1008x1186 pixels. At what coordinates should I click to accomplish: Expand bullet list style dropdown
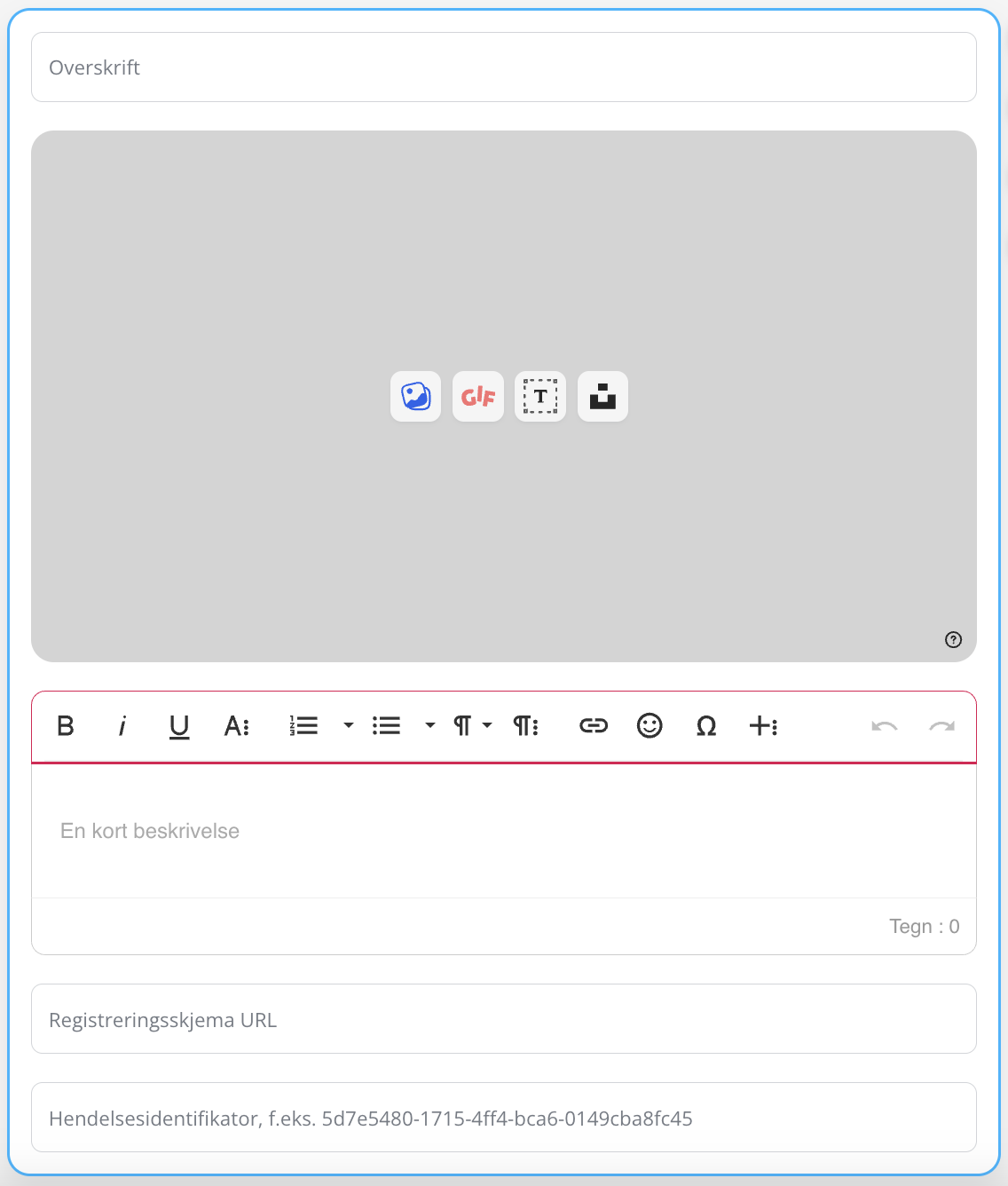[x=430, y=726]
